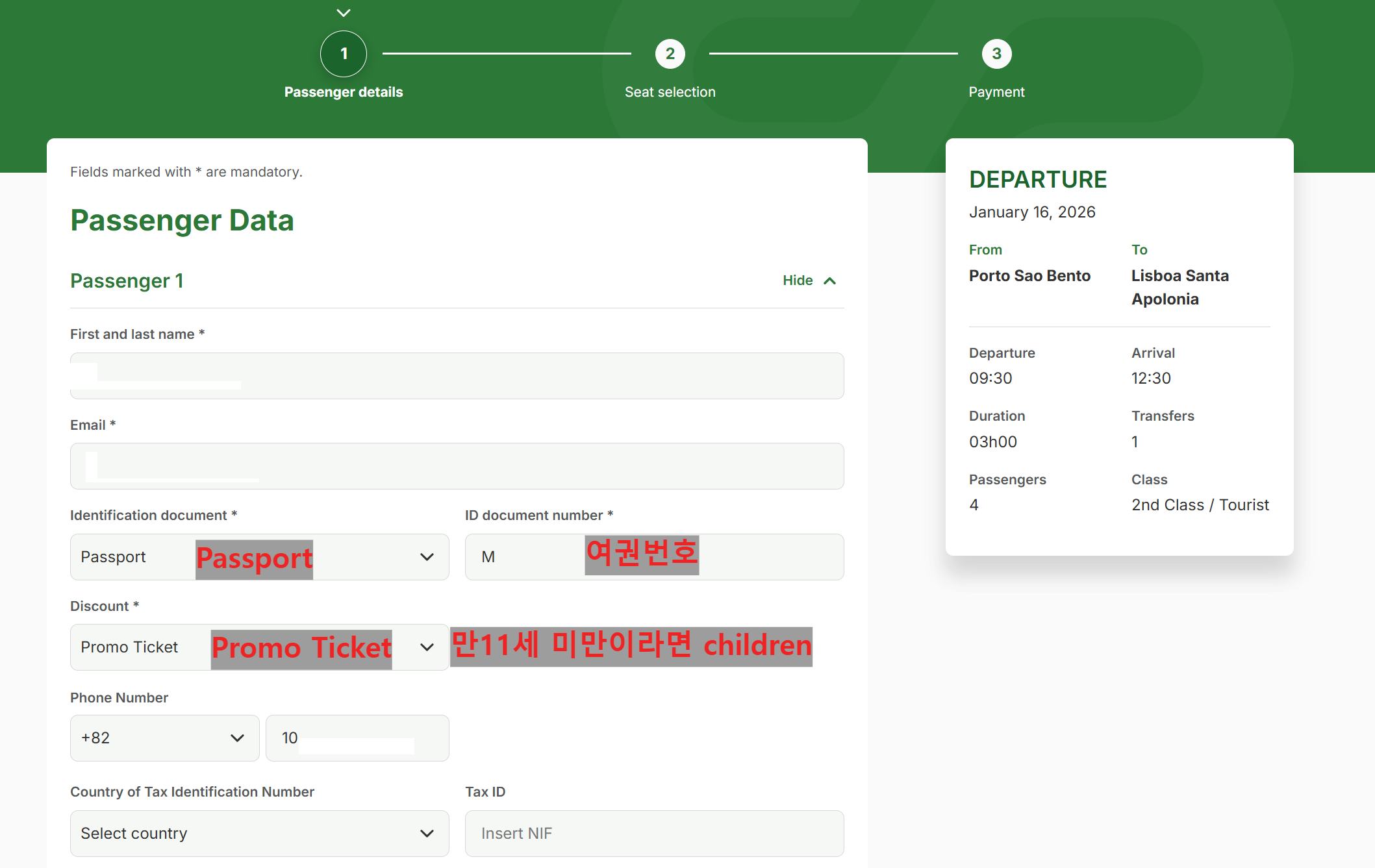
Task: Click the First and last name field
Action: (x=457, y=376)
